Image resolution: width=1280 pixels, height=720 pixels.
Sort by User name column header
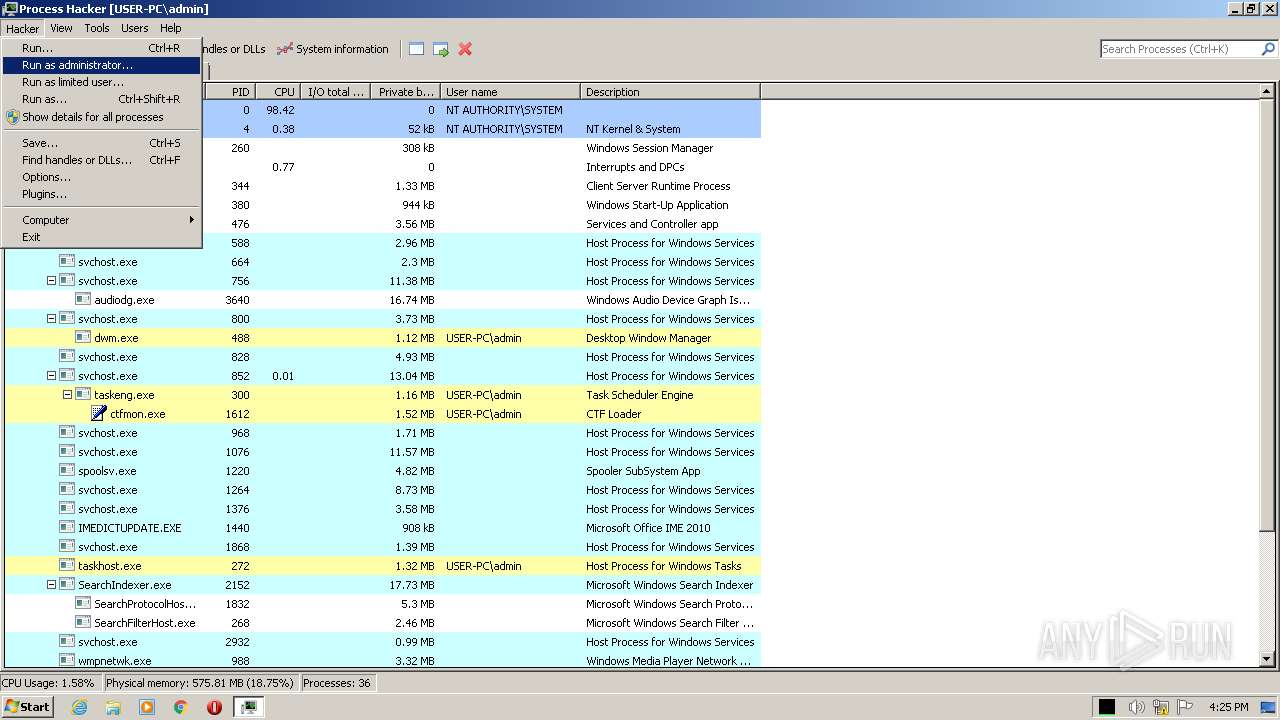tap(510, 91)
